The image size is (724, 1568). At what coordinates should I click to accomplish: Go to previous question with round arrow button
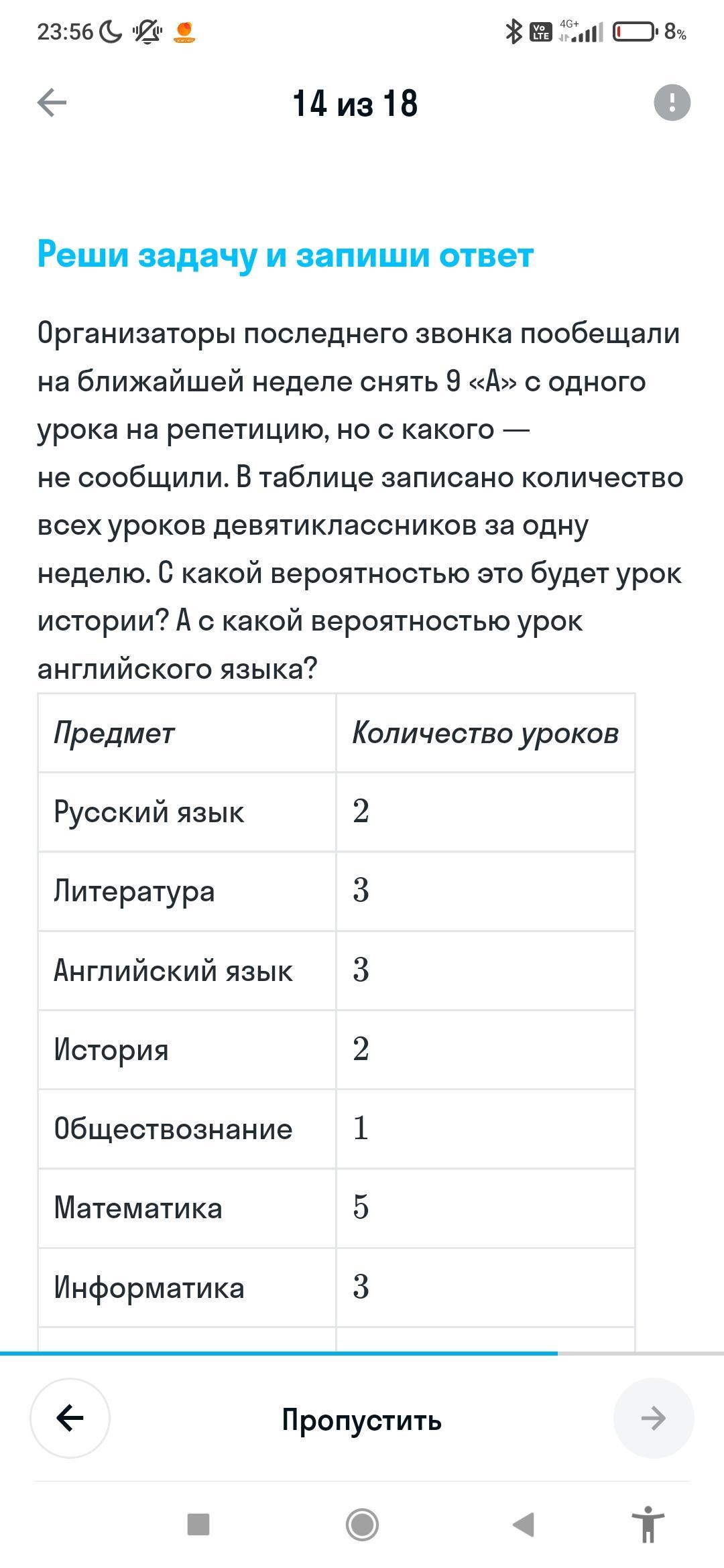[70, 1417]
